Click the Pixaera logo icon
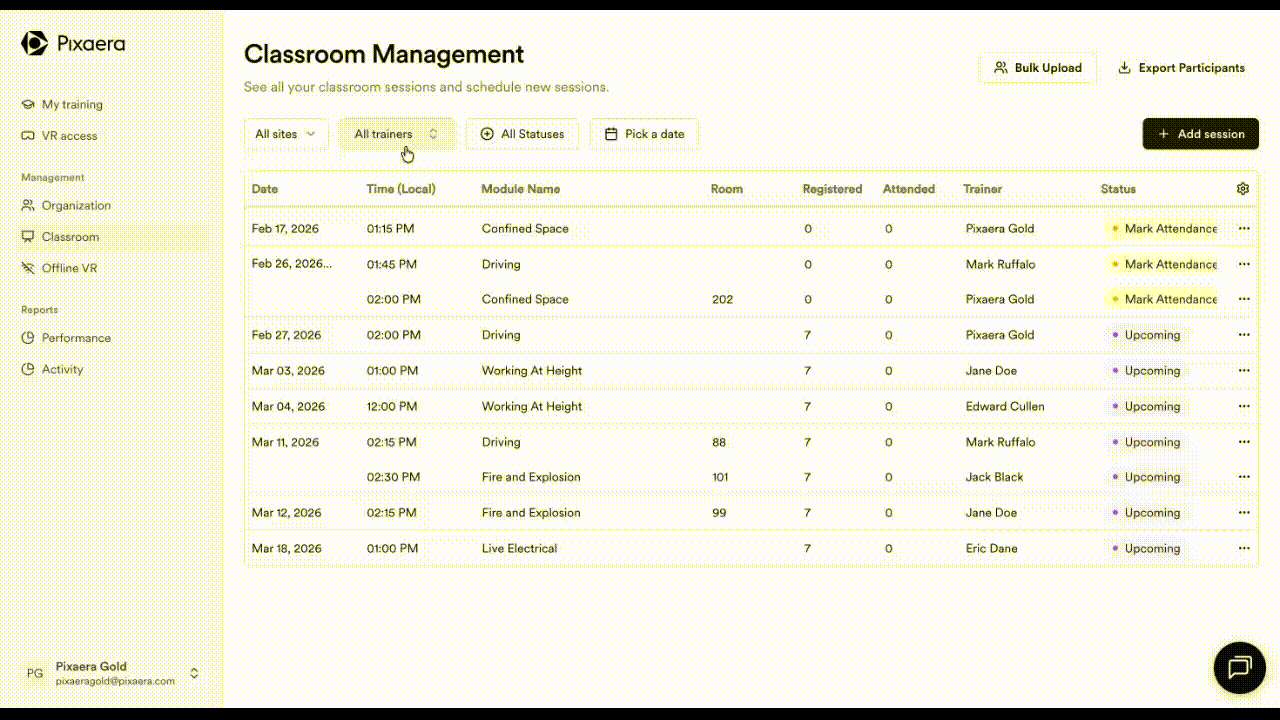The image size is (1280, 720). (34, 43)
